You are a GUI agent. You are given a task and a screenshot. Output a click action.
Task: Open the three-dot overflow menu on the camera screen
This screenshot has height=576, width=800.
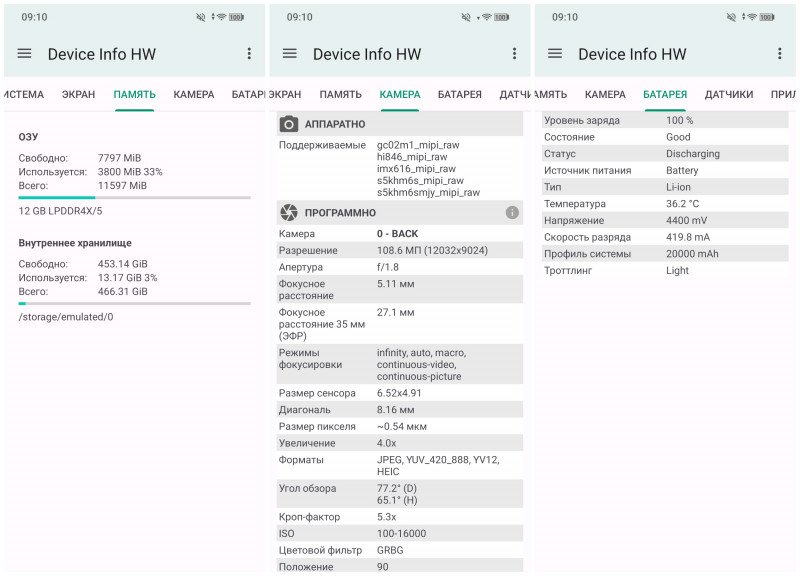514,54
